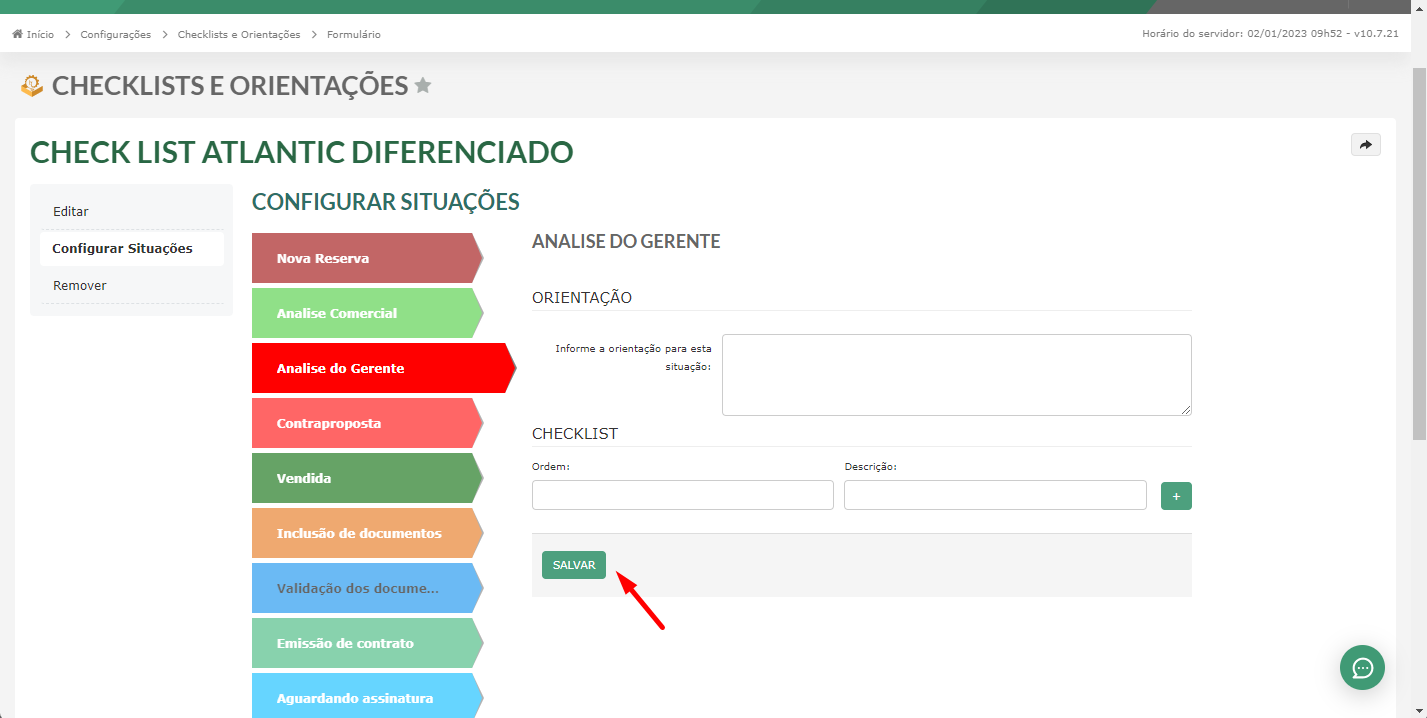
Task: Focus the Descrição input field
Action: coord(995,495)
